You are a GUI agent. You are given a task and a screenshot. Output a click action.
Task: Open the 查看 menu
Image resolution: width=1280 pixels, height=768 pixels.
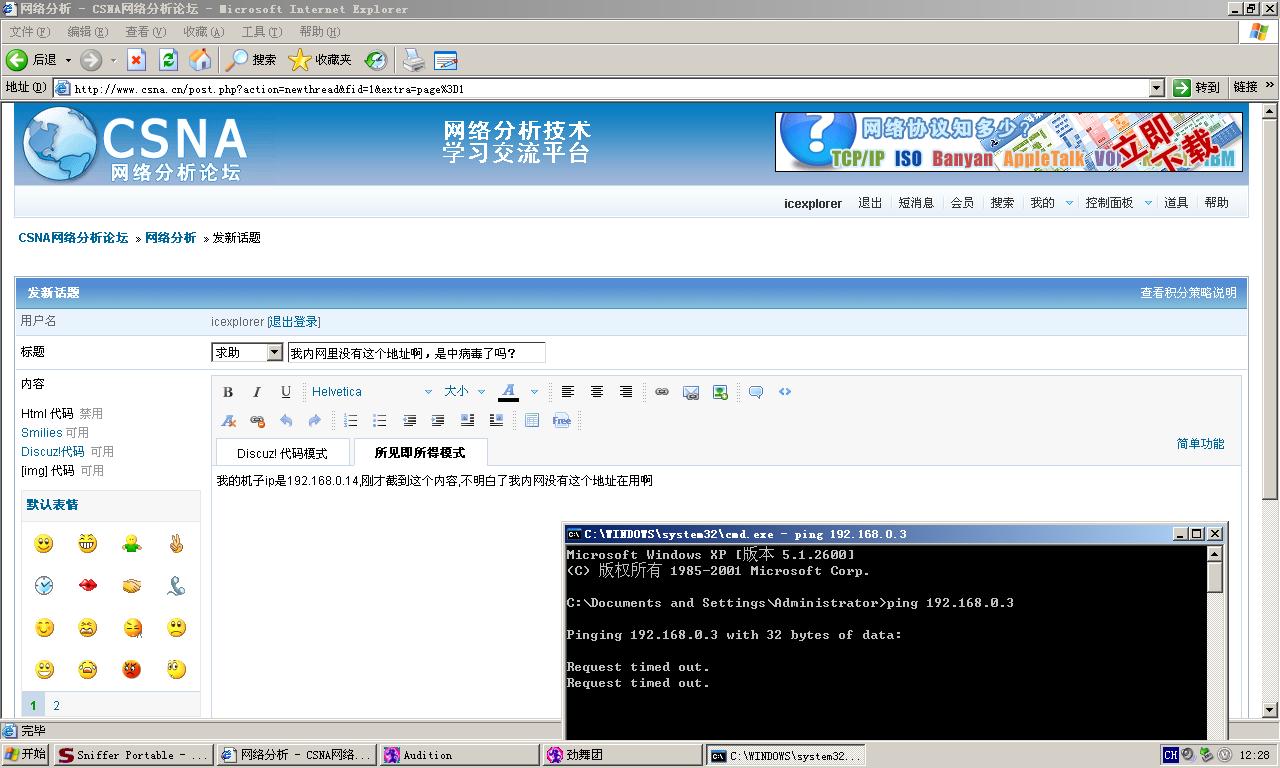(145, 32)
